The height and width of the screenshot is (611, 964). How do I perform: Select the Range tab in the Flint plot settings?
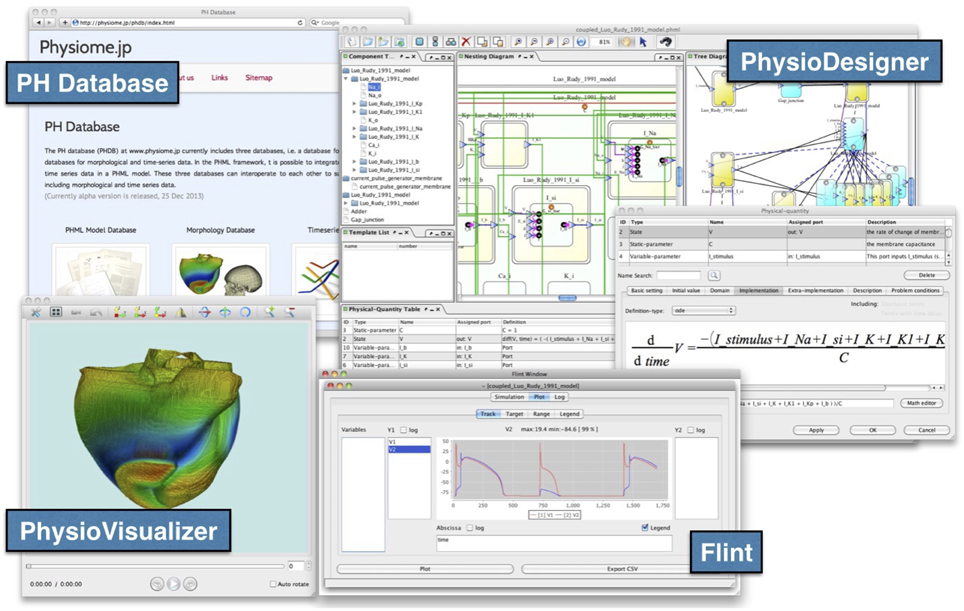click(x=542, y=414)
